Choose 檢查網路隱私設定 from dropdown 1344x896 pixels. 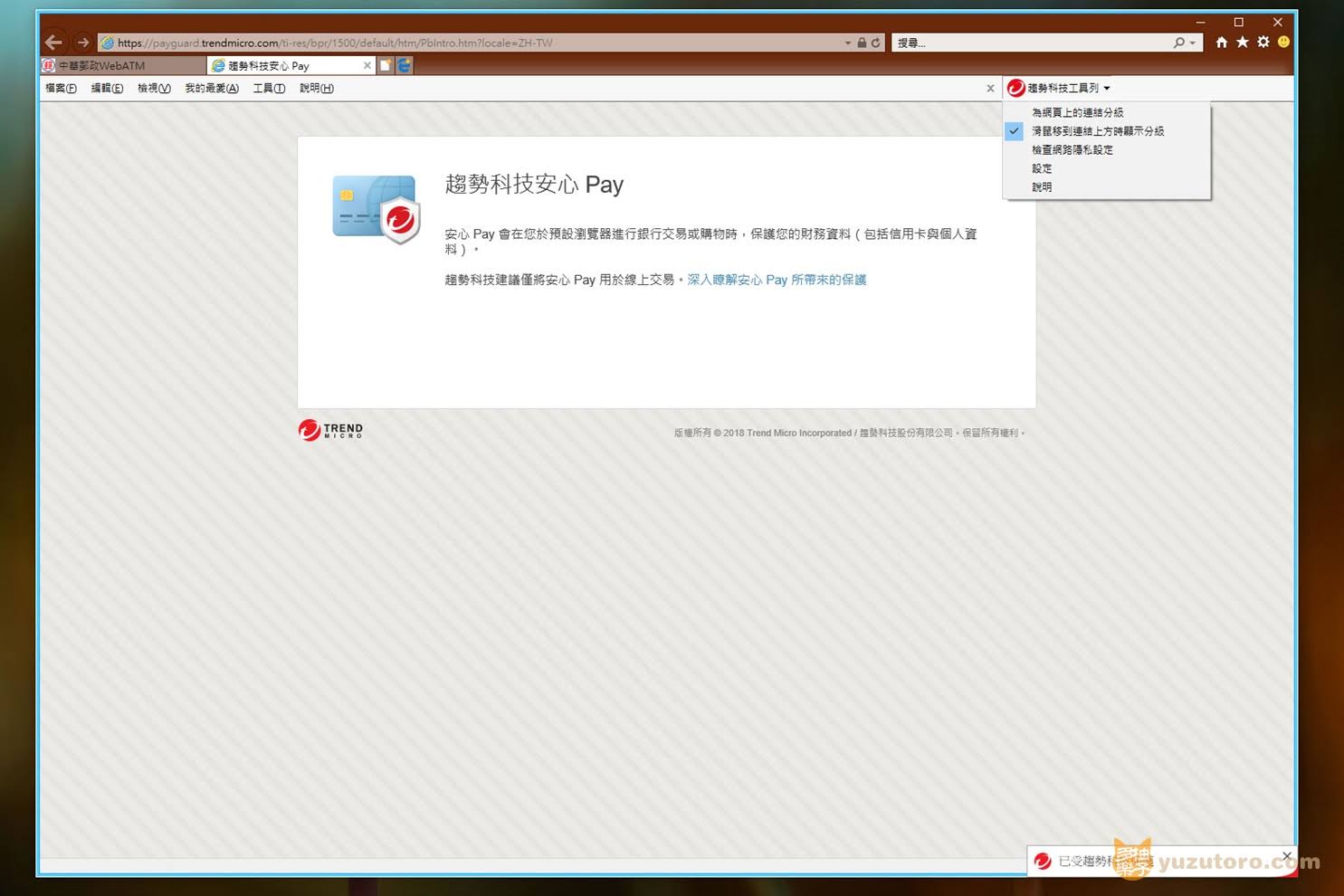pyautogui.click(x=1106, y=149)
